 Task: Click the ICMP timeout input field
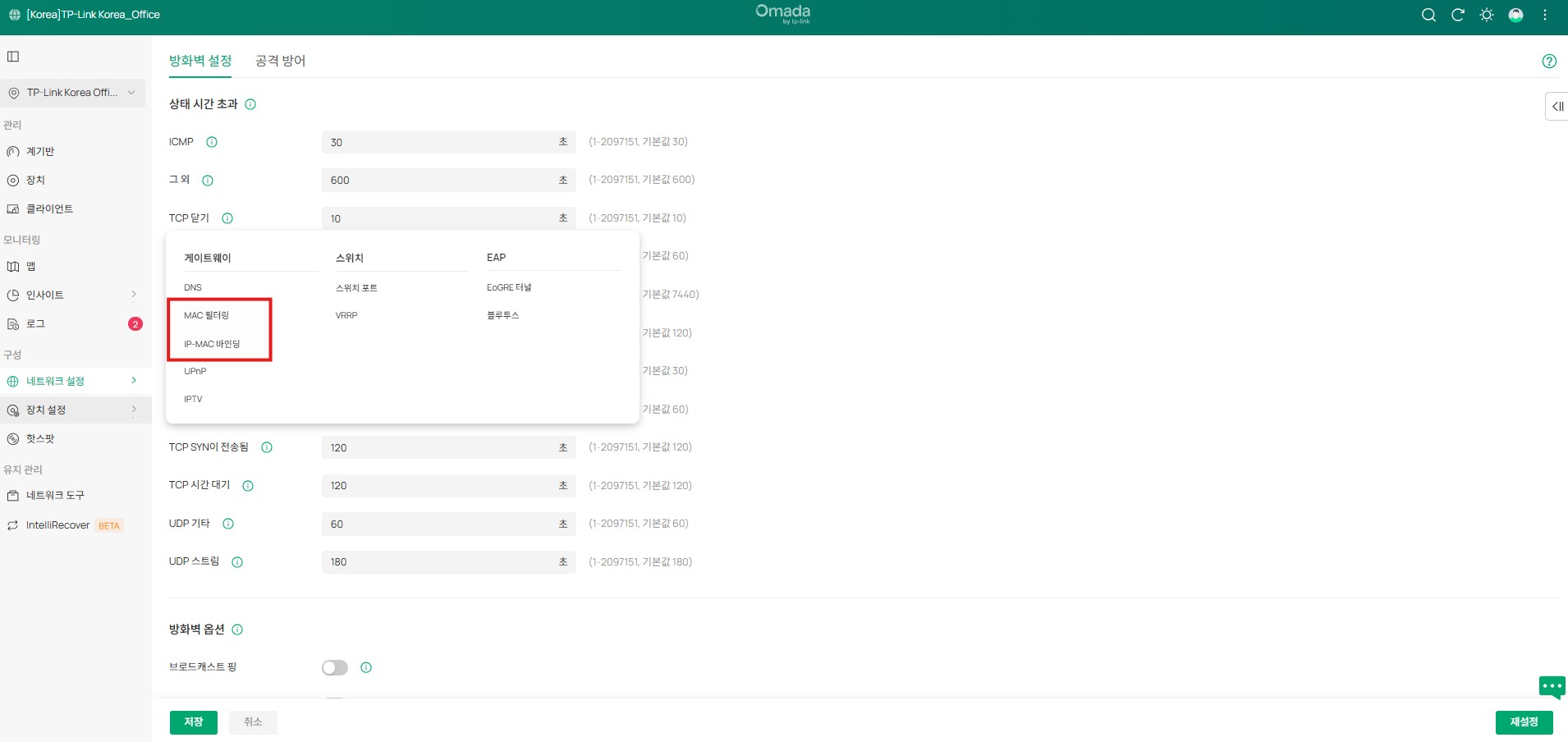point(439,142)
